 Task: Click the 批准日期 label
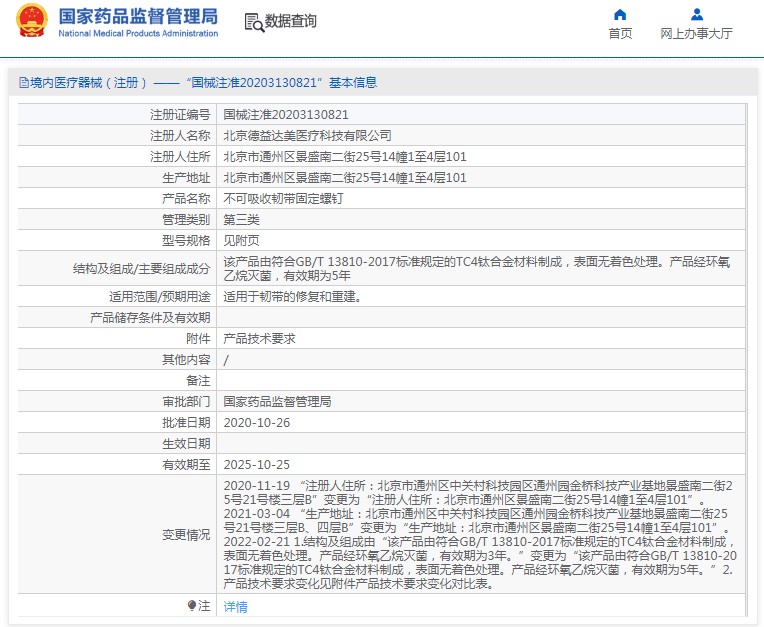pyautogui.click(x=186, y=422)
